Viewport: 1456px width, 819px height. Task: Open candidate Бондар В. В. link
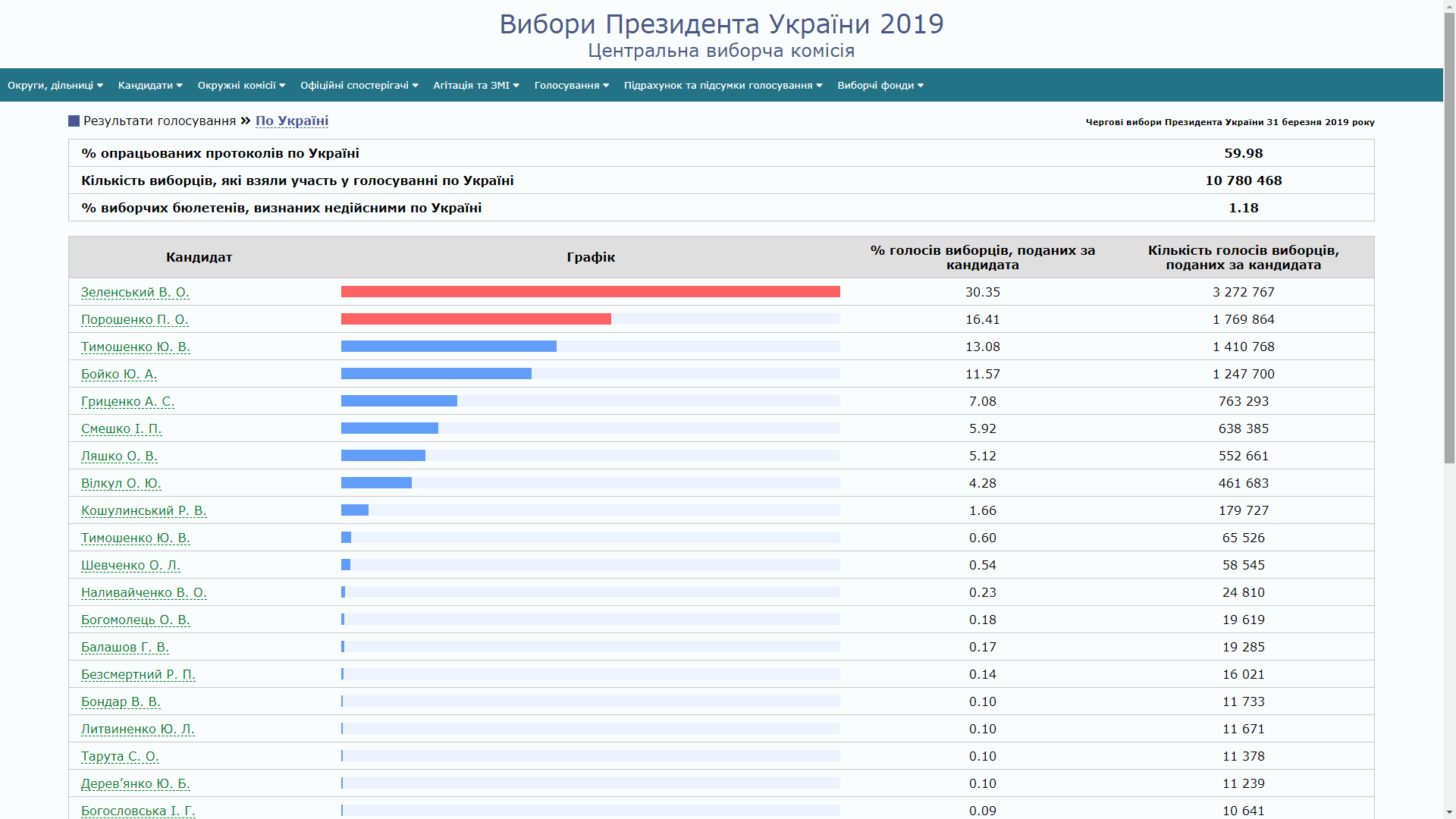pos(121,701)
